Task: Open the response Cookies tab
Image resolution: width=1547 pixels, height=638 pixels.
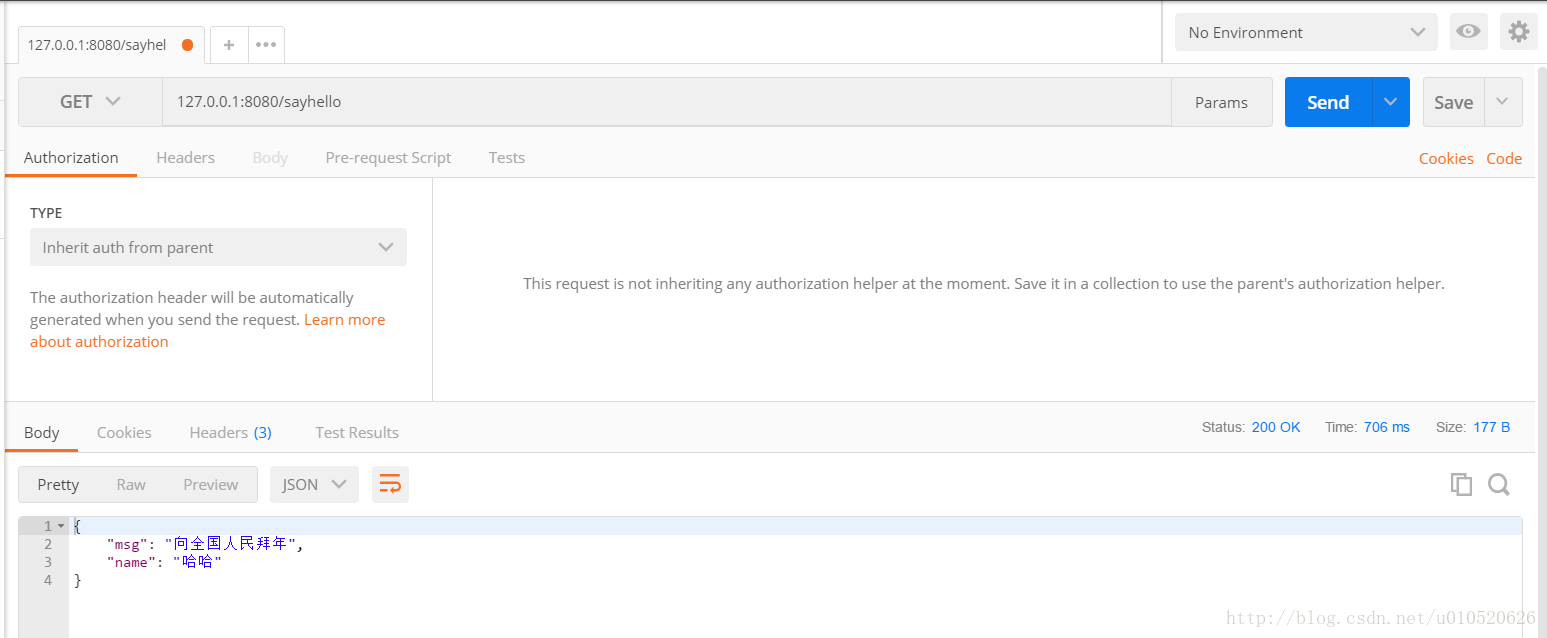Action: 124,433
